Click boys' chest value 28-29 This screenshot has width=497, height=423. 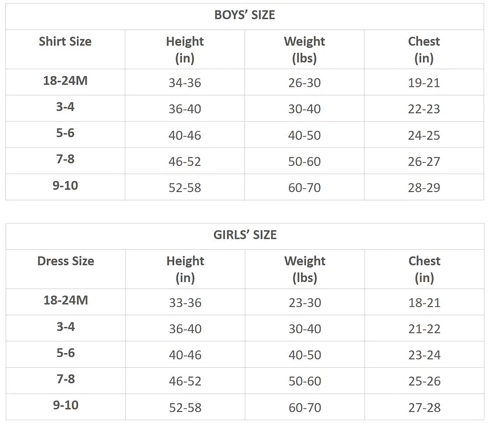[424, 188]
